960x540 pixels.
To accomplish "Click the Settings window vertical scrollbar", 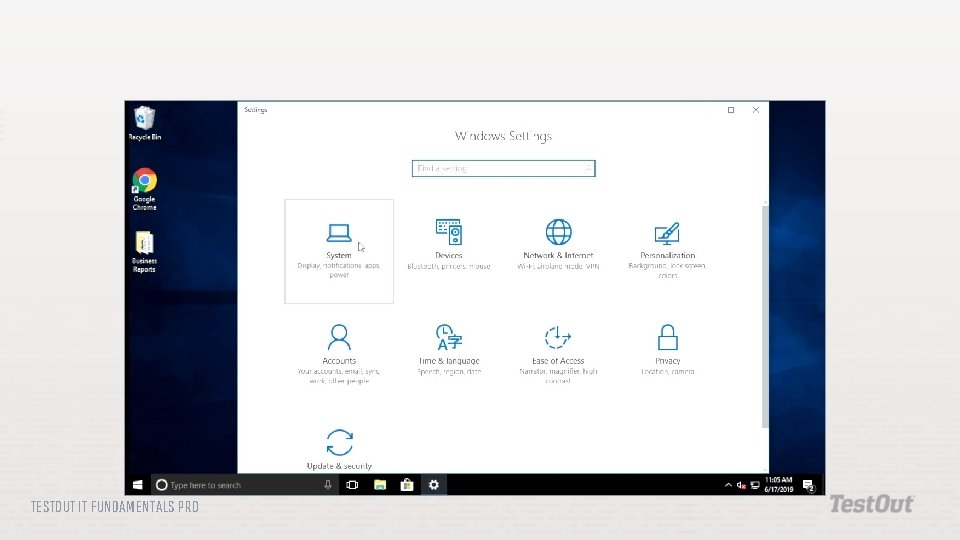I will click(765, 317).
